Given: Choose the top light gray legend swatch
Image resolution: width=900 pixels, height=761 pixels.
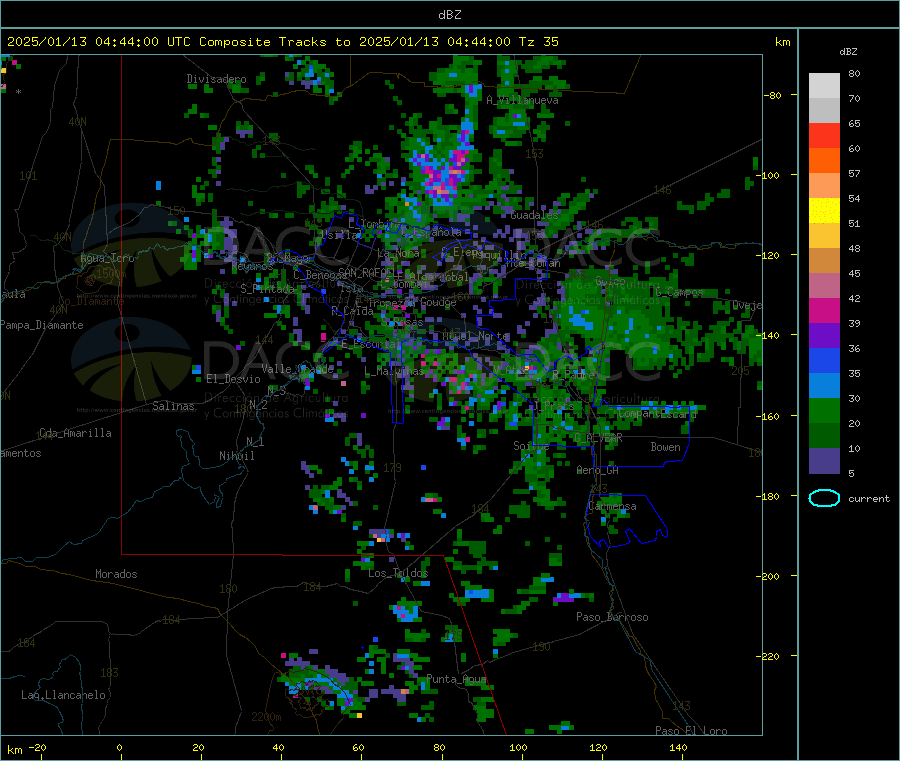Looking at the screenshot, I should 824,86.
